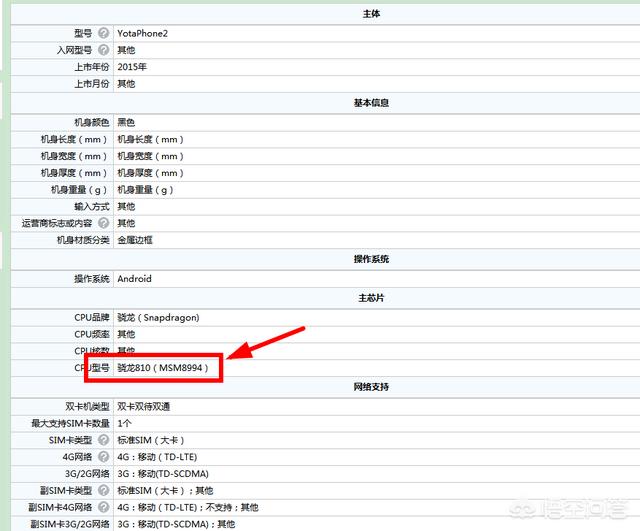Viewport: 640px width, 531px height.
Task: Click the 主体 section header
Action: (x=370, y=14)
